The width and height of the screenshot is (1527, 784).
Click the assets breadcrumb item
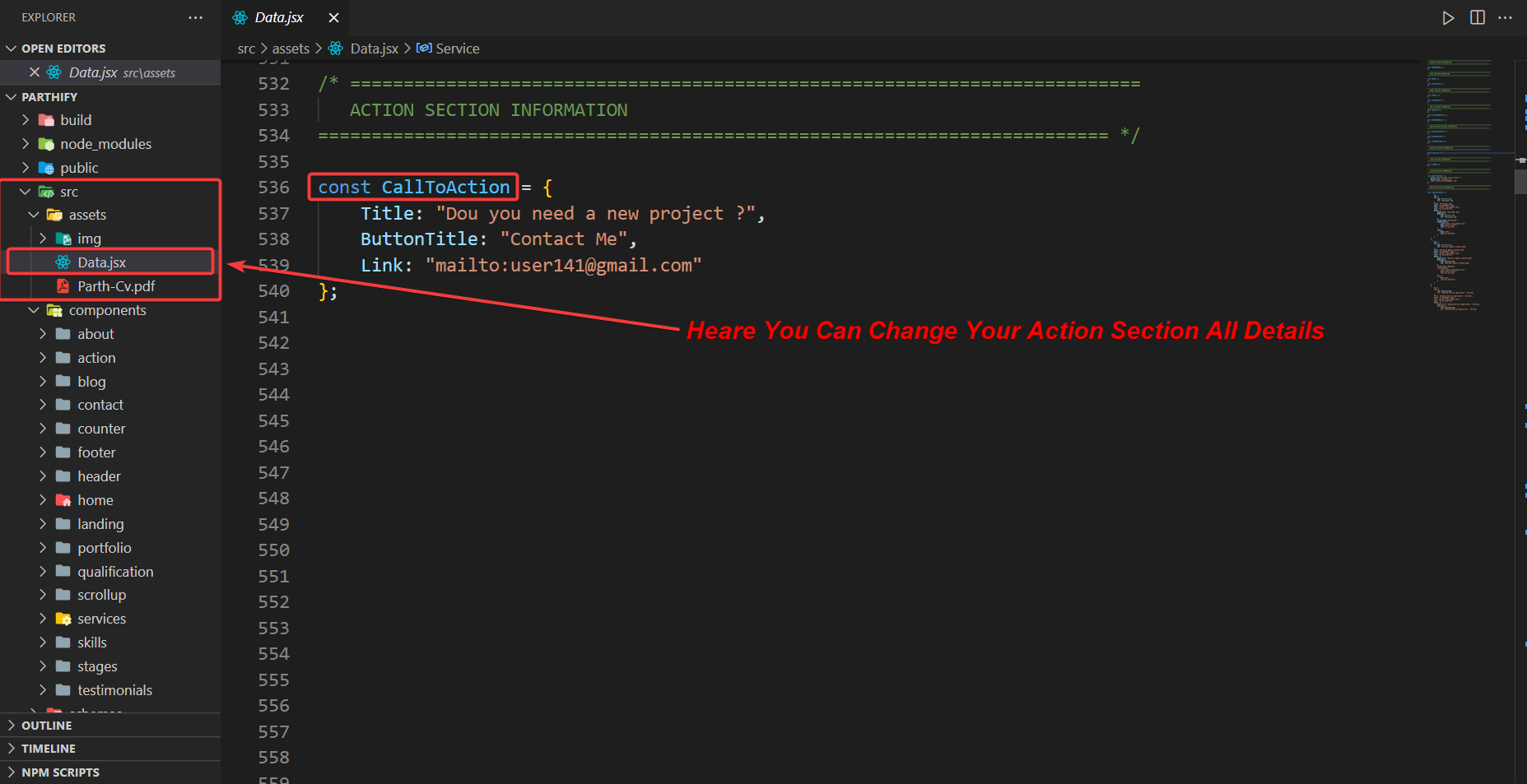[291, 49]
